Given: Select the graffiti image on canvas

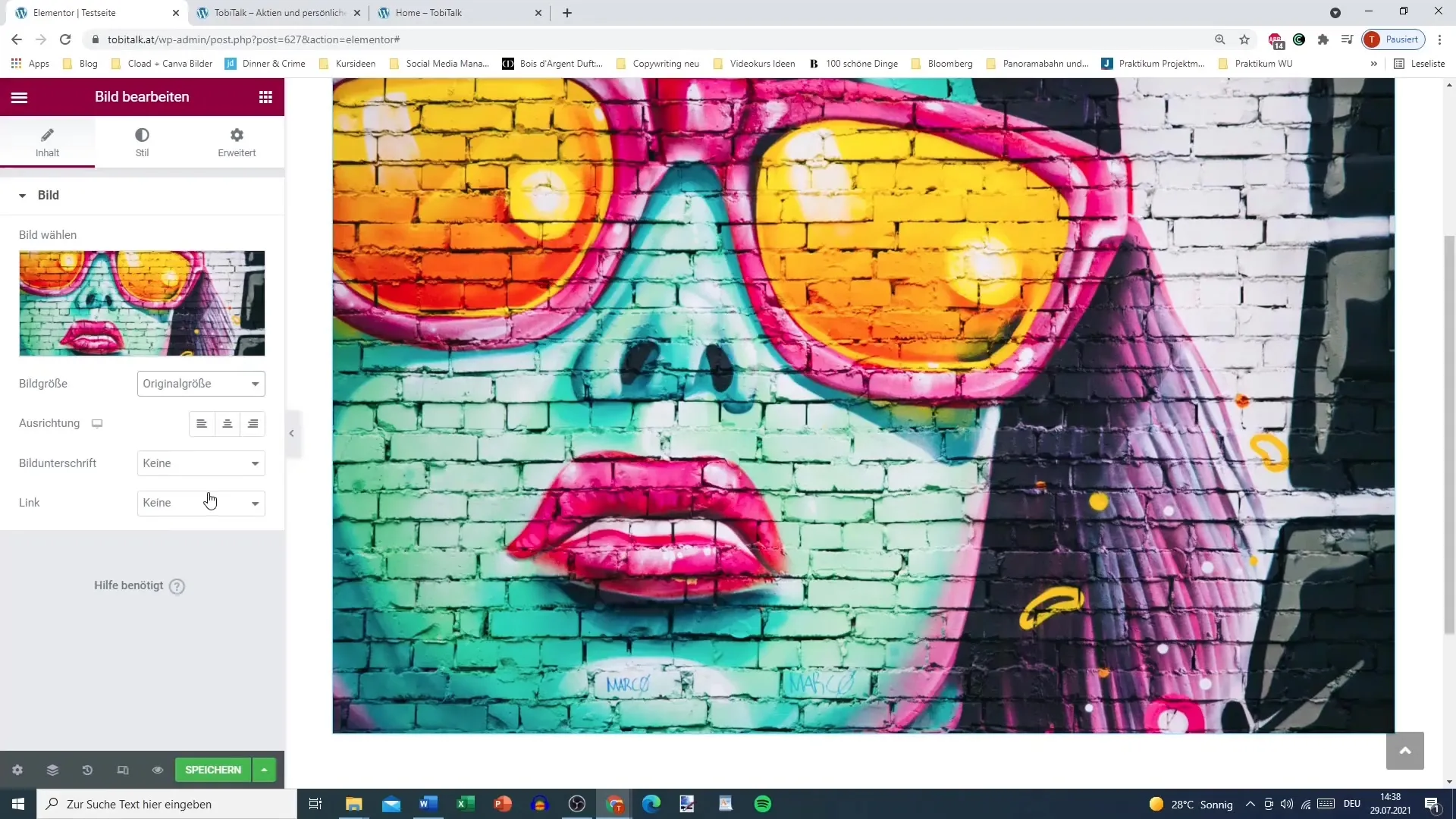Looking at the screenshot, I should click(x=863, y=406).
